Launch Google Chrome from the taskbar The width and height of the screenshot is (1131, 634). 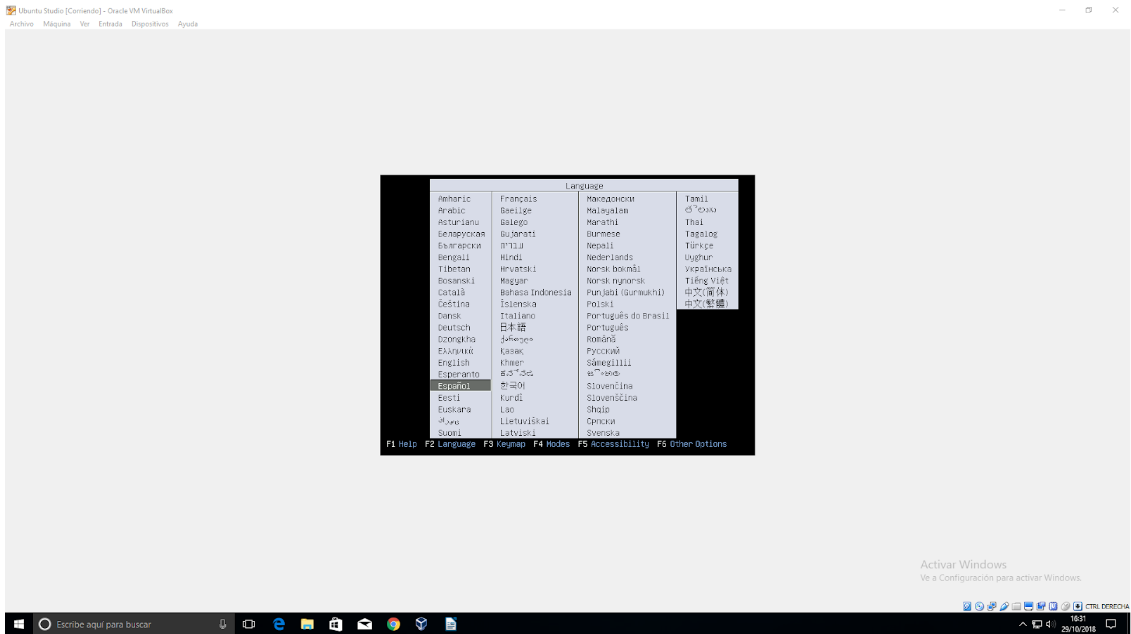[x=393, y=624]
